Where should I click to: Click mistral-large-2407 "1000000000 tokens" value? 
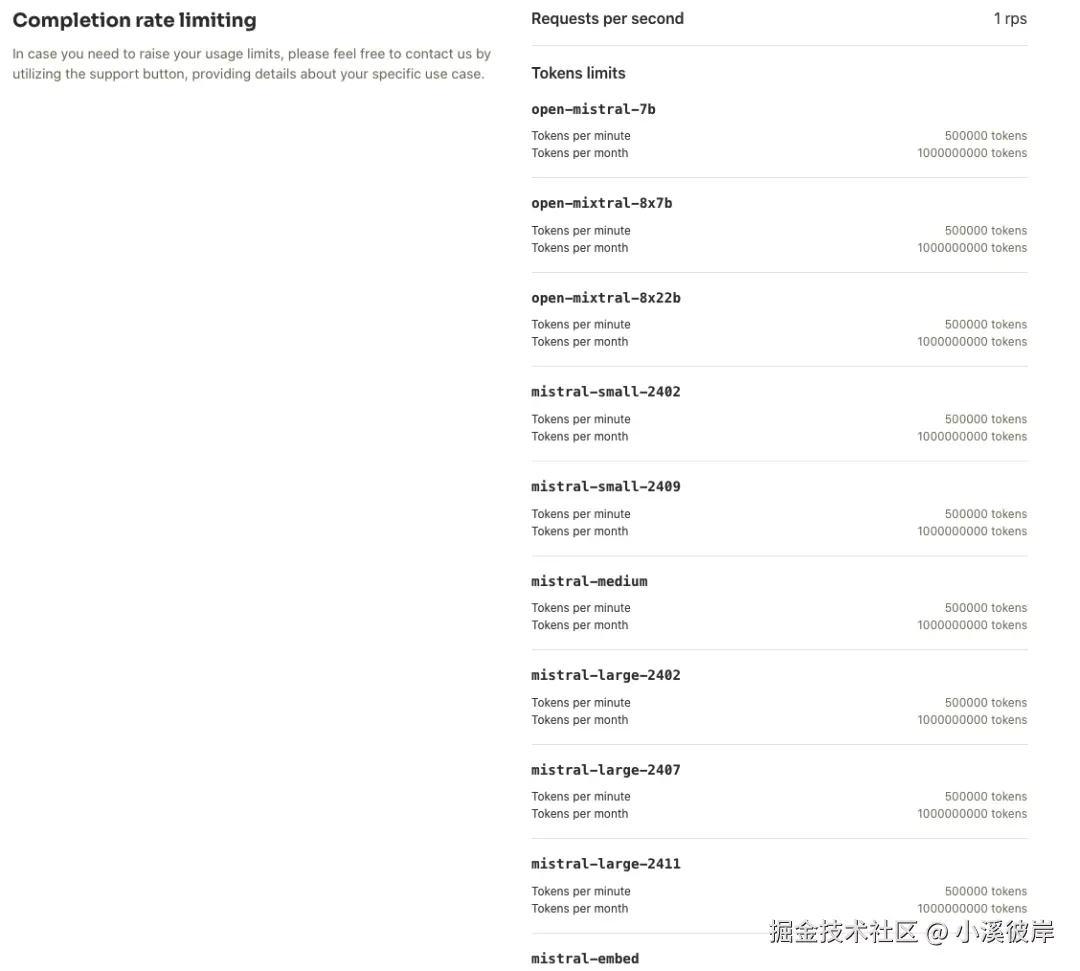point(972,814)
